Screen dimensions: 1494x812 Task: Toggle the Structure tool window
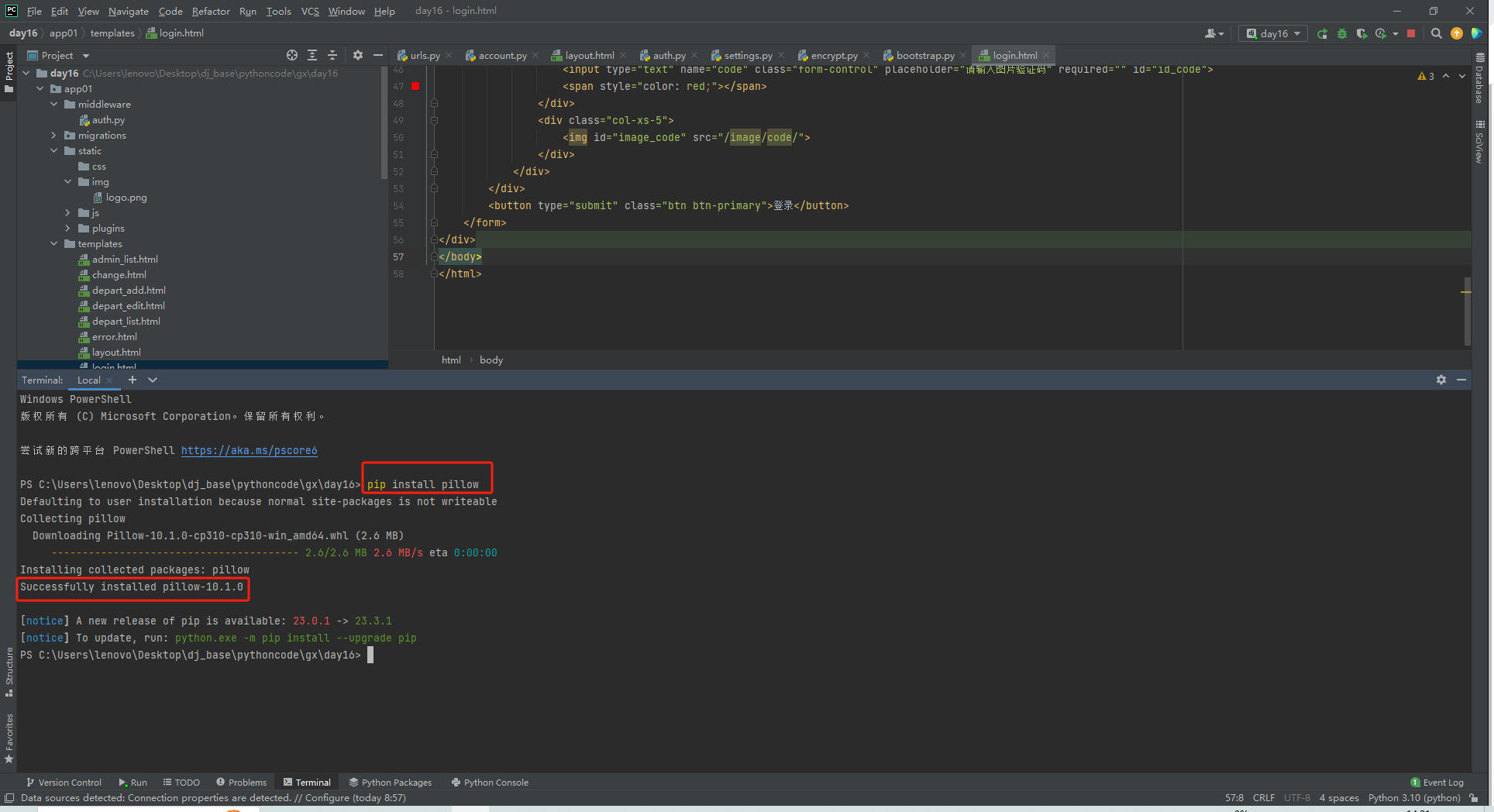[x=9, y=671]
